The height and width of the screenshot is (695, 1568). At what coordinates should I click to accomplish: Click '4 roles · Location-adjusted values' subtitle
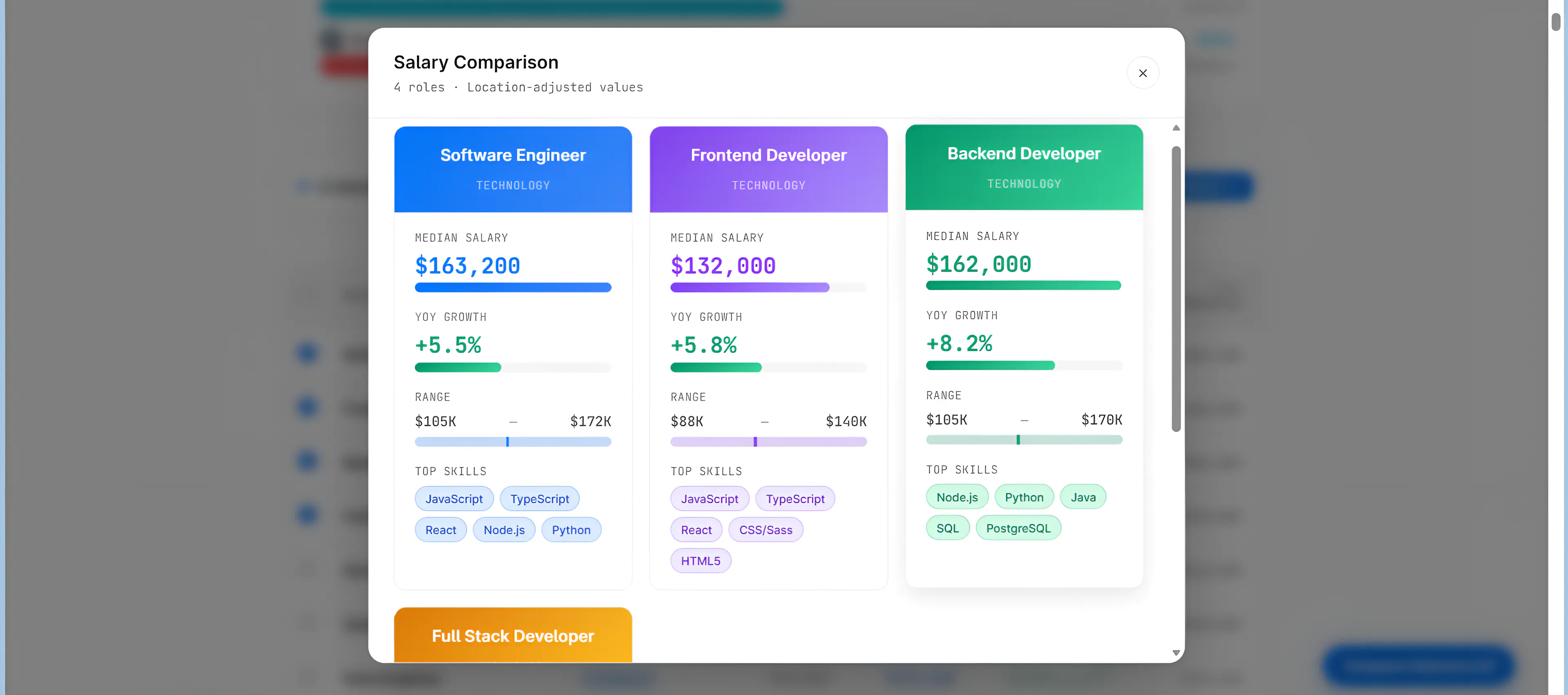point(518,87)
